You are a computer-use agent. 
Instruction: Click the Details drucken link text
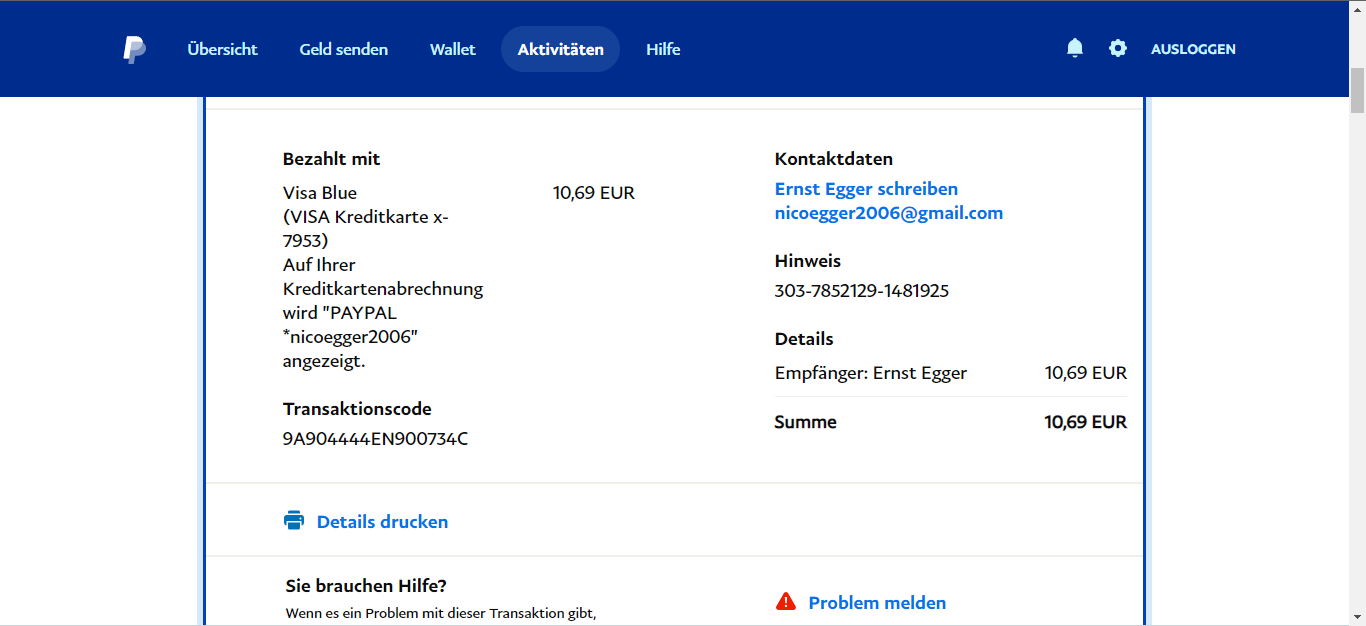382,522
